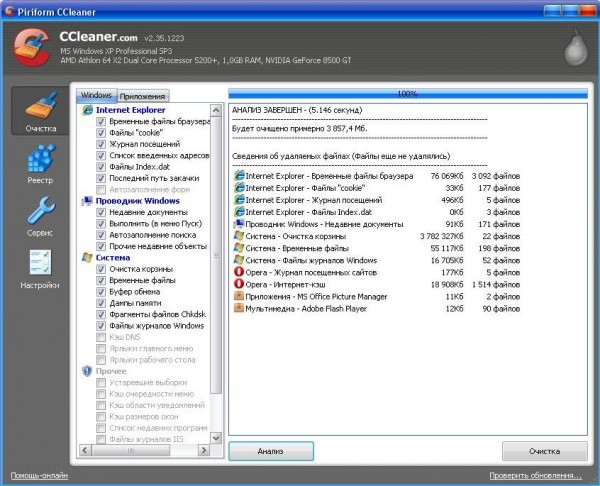Toggle Список введенных адресов checkbox

pos(101,156)
